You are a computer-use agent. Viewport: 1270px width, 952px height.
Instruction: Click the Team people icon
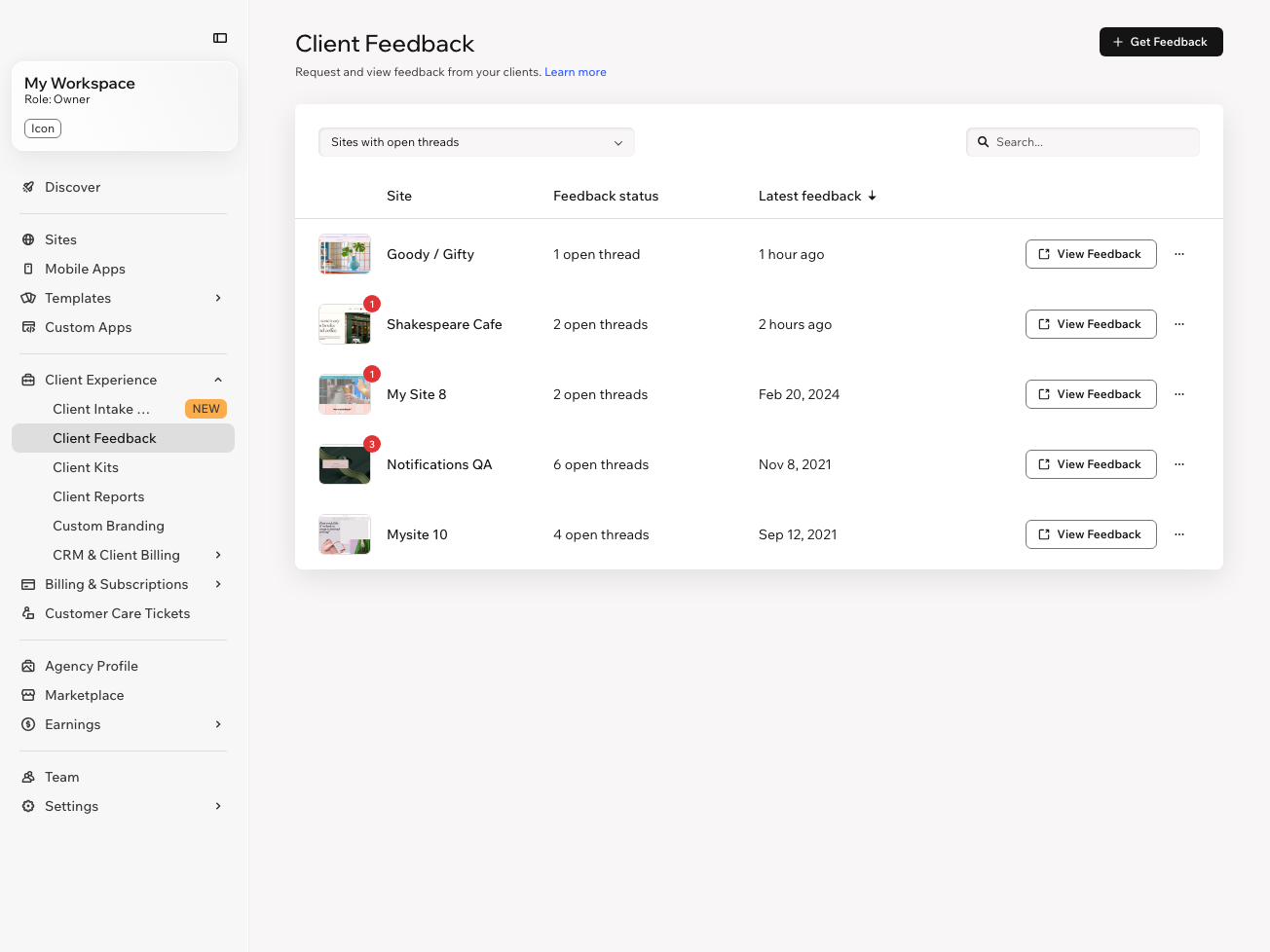coord(28,777)
